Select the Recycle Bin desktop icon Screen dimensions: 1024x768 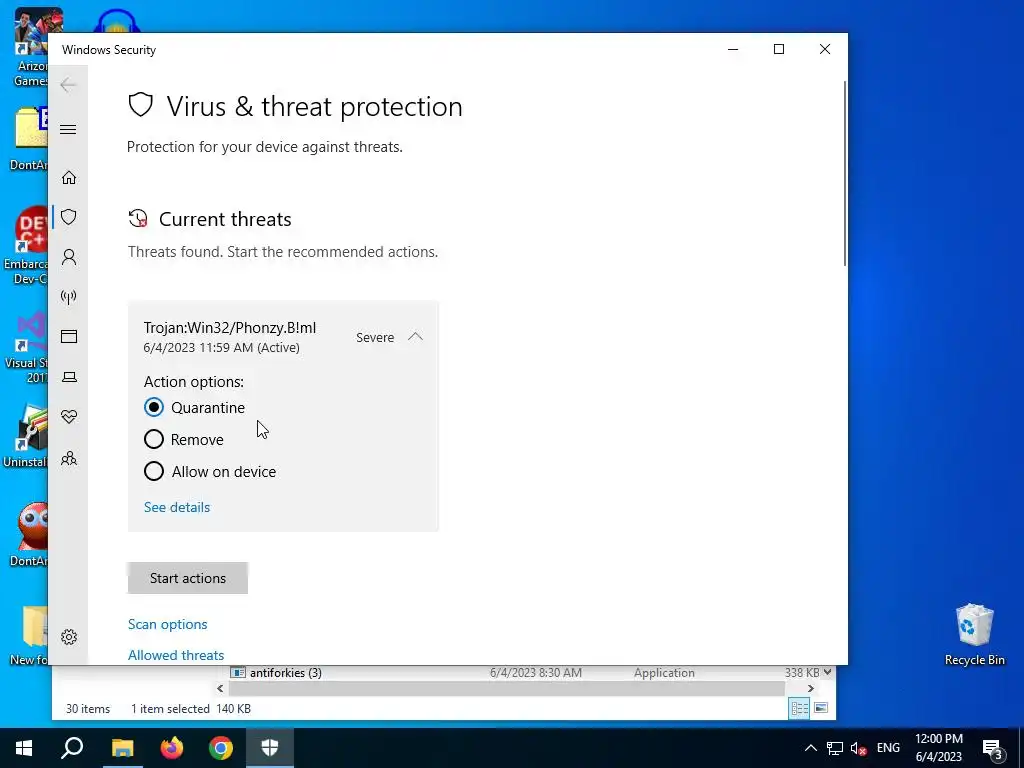[974, 634]
